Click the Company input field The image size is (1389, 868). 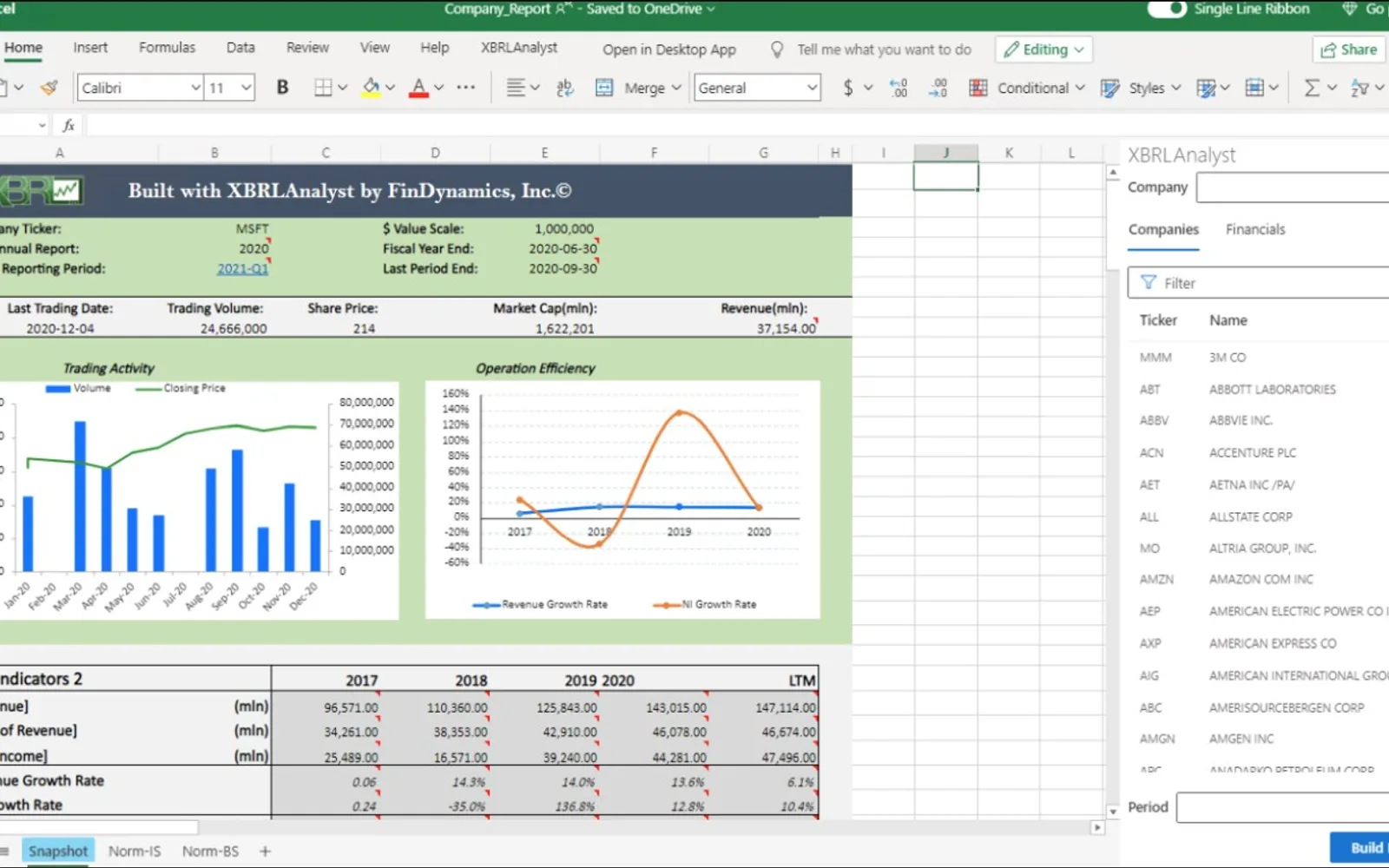tap(1293, 187)
